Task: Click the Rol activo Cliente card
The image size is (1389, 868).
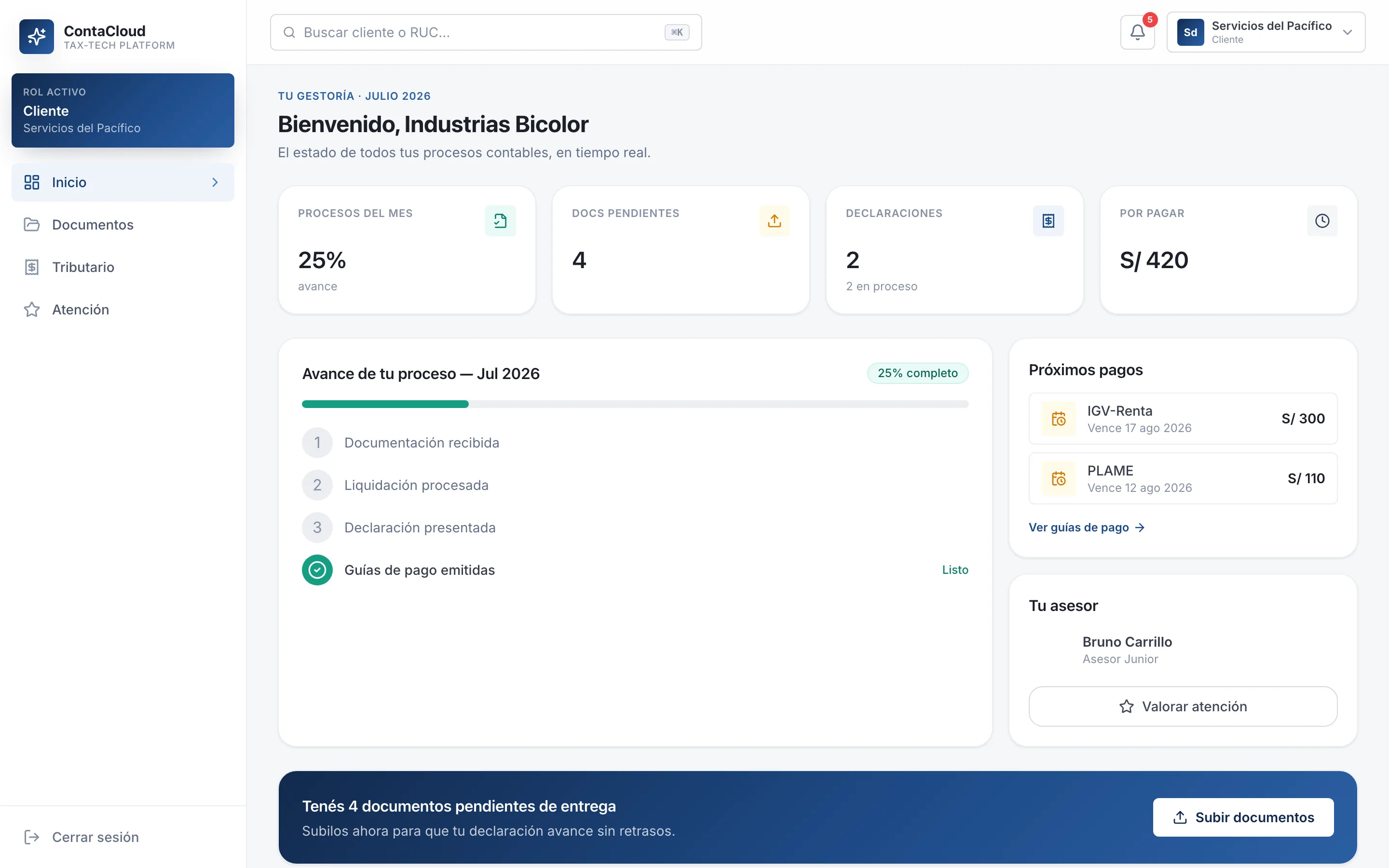Action: [x=123, y=110]
